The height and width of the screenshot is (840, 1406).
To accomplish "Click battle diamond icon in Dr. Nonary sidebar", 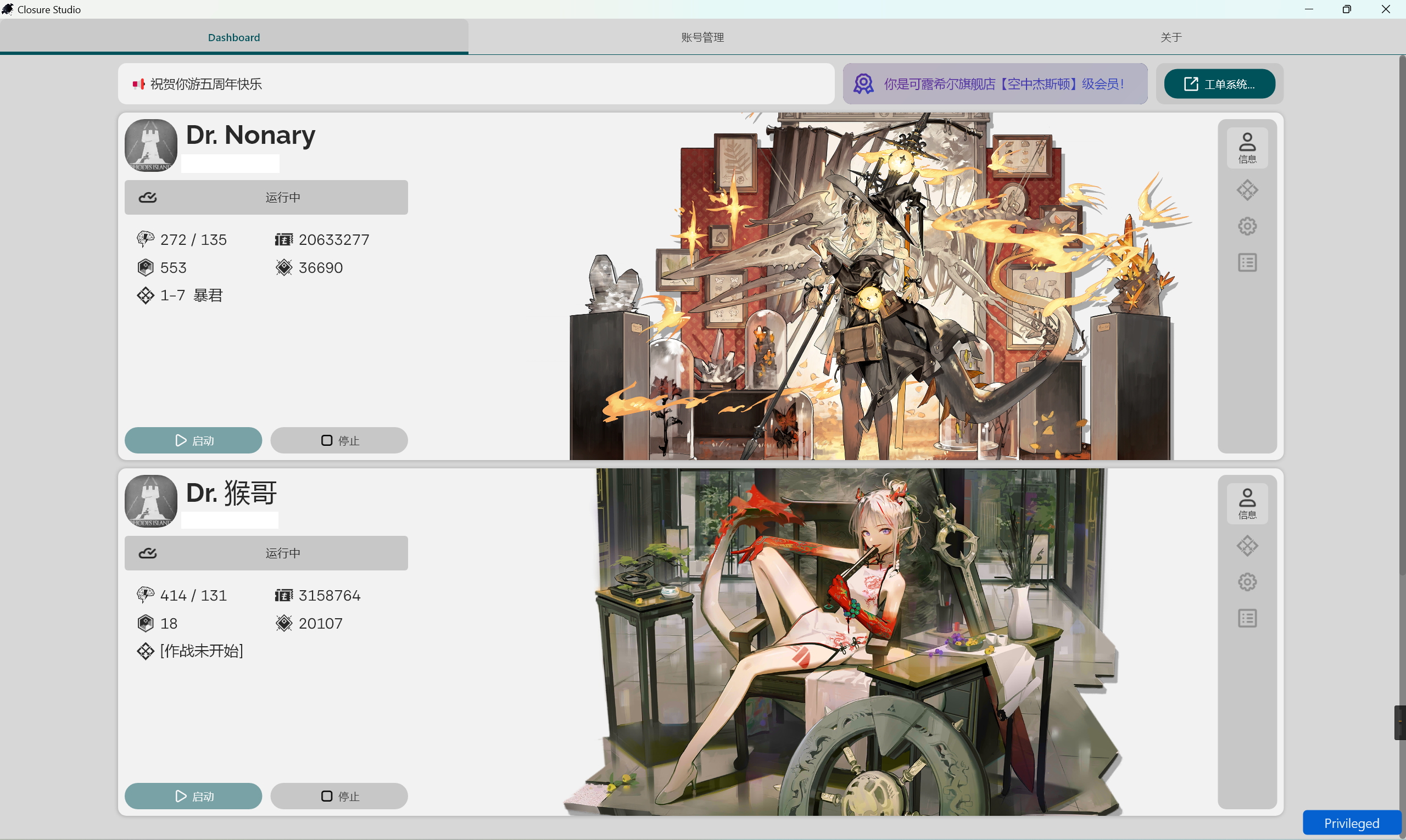I will [x=1246, y=190].
